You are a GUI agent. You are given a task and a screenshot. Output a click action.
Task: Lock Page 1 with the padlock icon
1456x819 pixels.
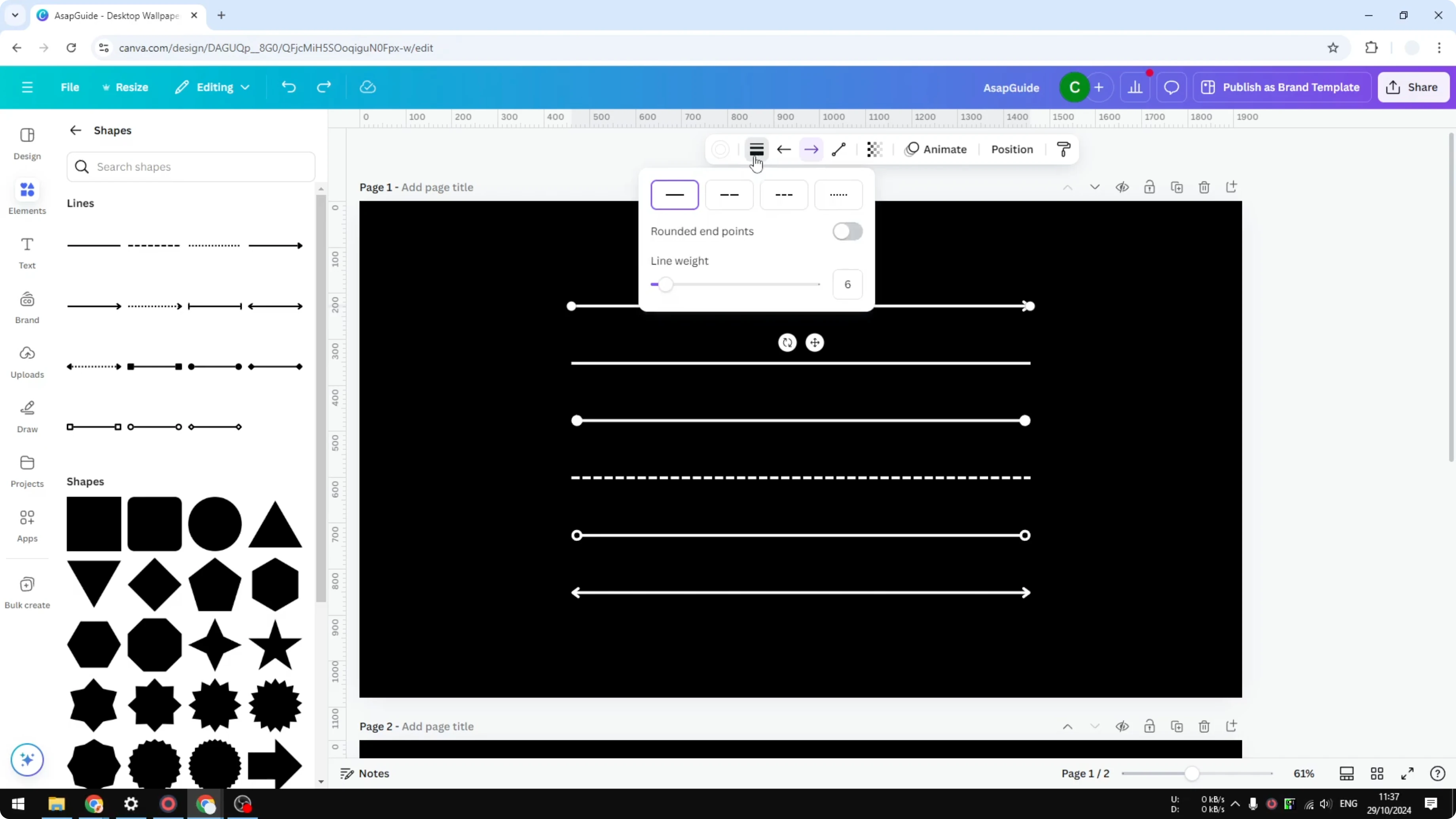point(1150,187)
